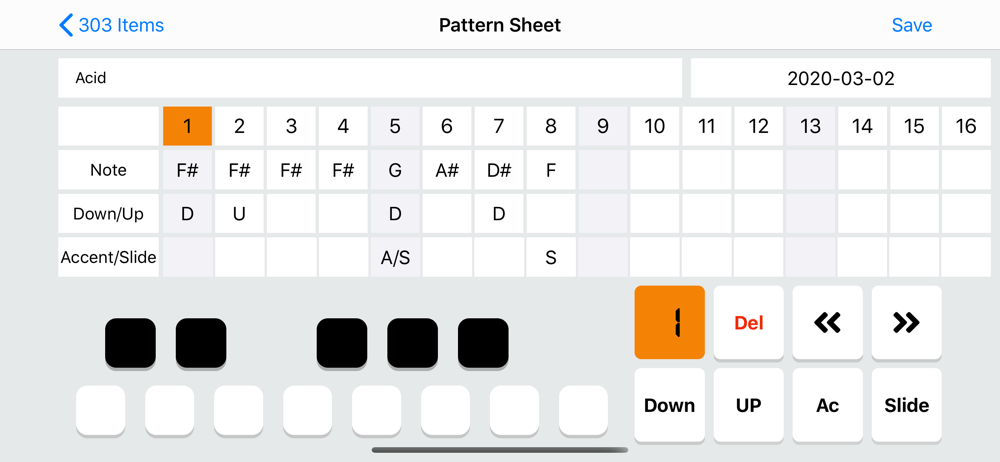Save the pattern sheet
Screen dimensions: 1000x462
click(911, 25)
